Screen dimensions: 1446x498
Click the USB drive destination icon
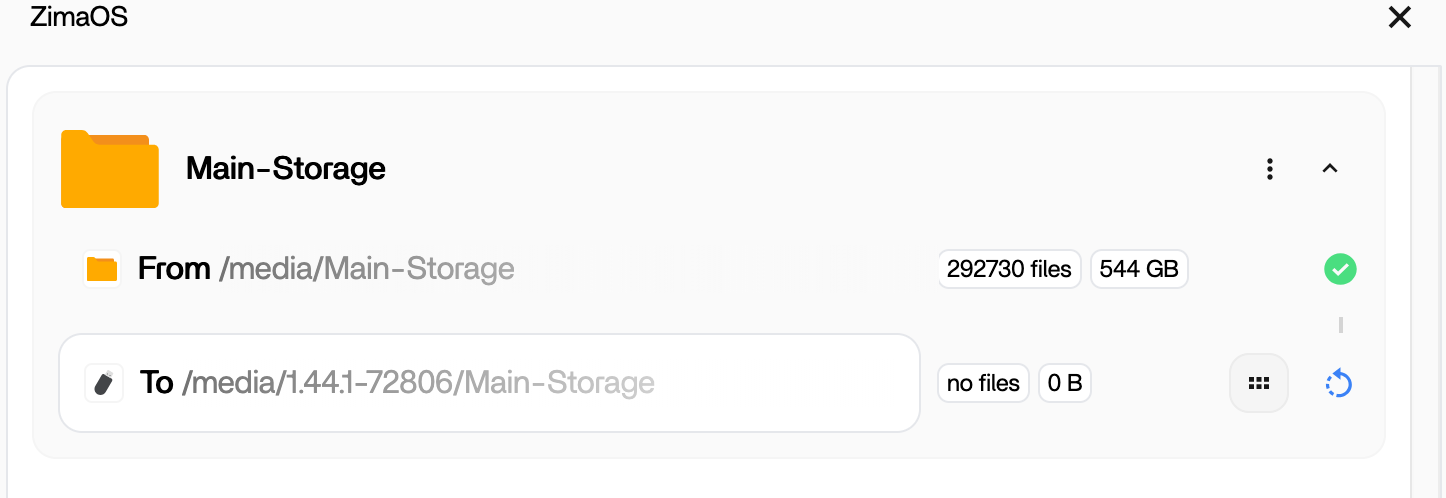tap(102, 383)
